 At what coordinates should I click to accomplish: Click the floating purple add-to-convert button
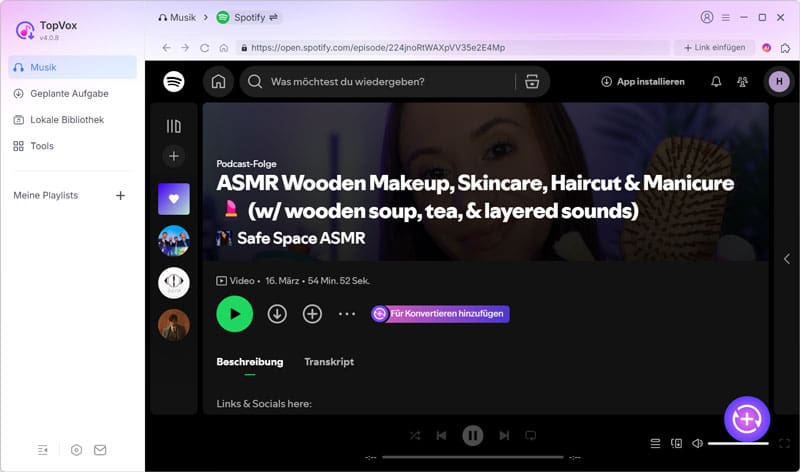click(x=747, y=419)
